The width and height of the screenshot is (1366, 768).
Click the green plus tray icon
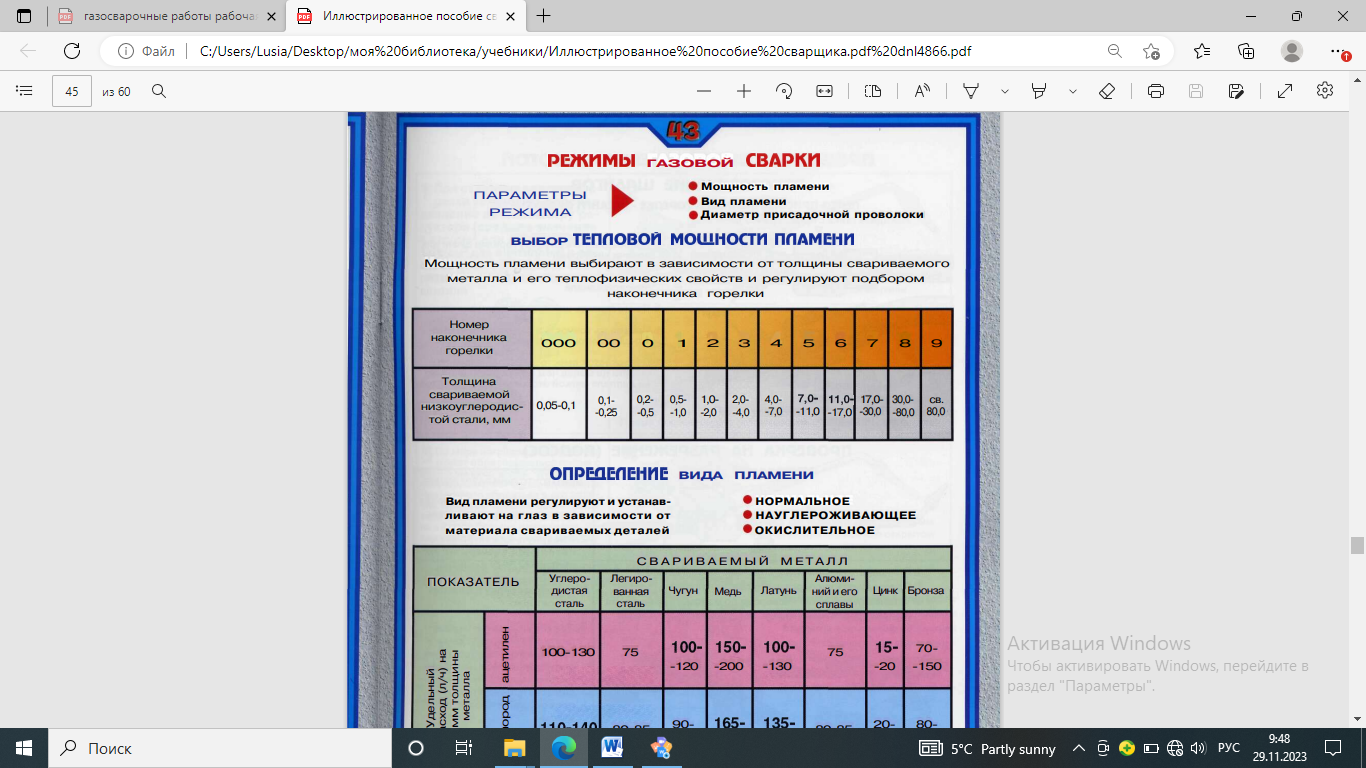[x=1127, y=748]
